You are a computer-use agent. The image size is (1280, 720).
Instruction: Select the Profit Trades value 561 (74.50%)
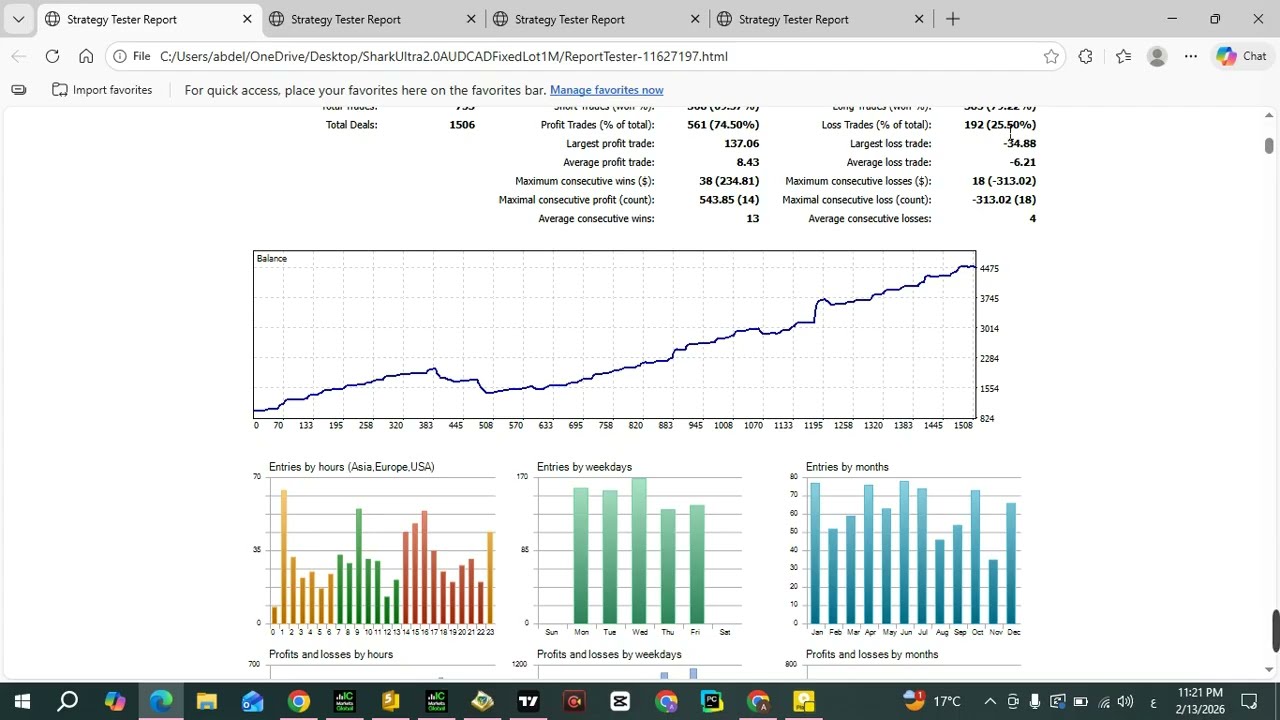pyautogui.click(x=723, y=125)
